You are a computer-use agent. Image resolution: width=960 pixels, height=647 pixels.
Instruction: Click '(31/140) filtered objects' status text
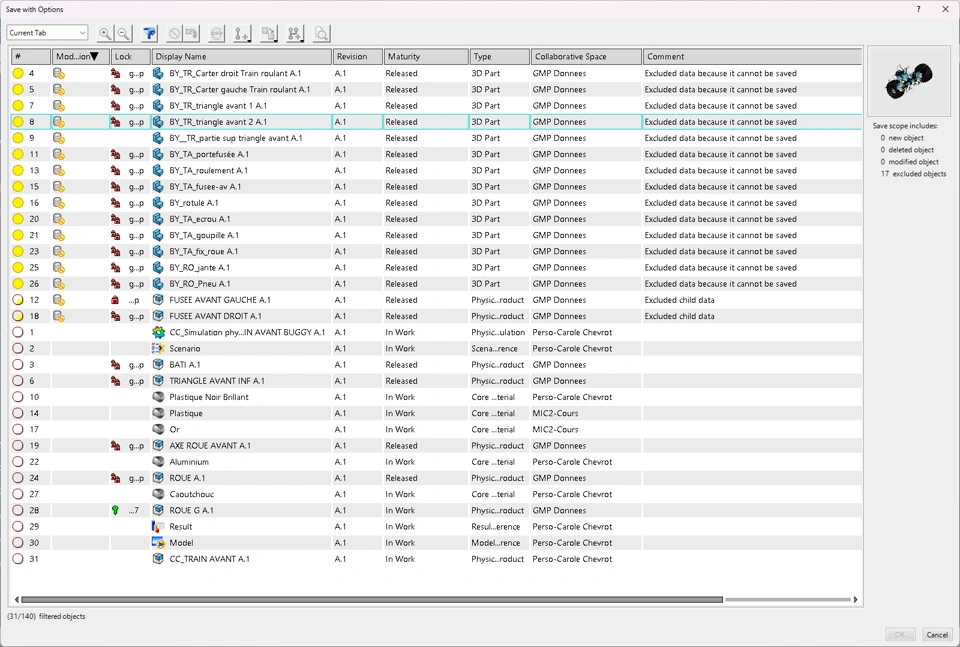[x=46, y=616]
